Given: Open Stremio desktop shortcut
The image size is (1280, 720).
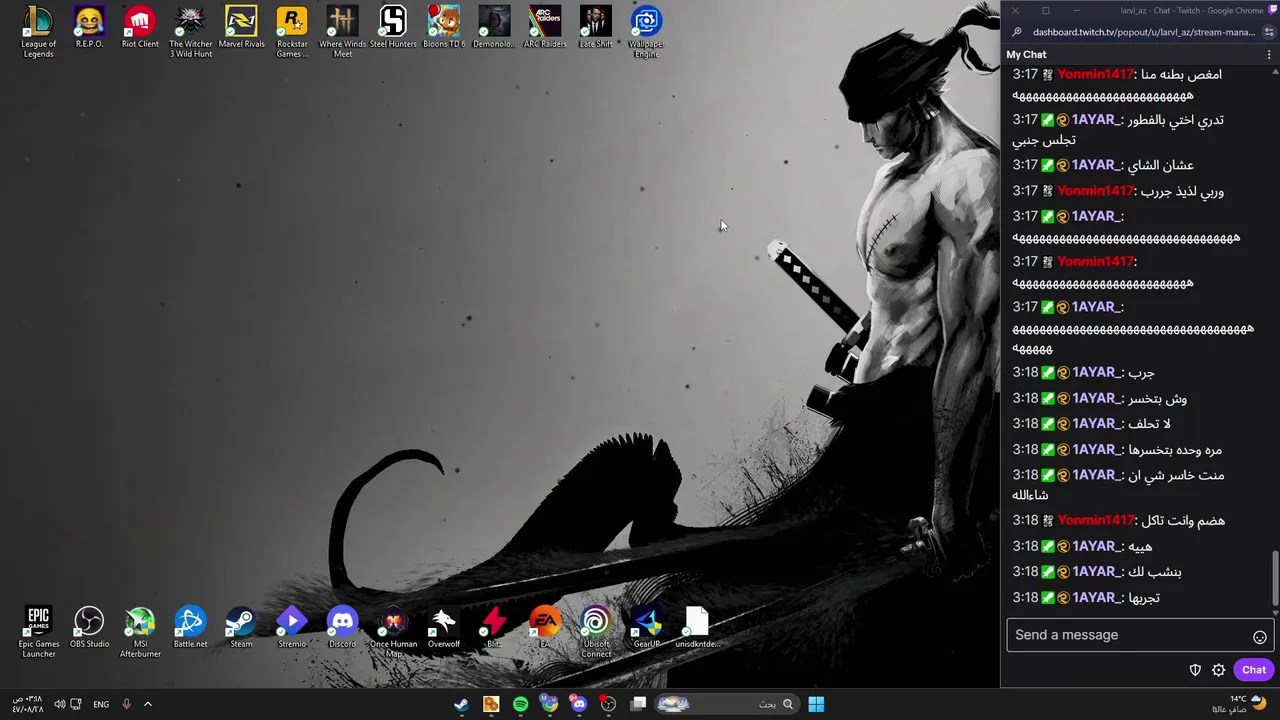Looking at the screenshot, I should (292, 628).
